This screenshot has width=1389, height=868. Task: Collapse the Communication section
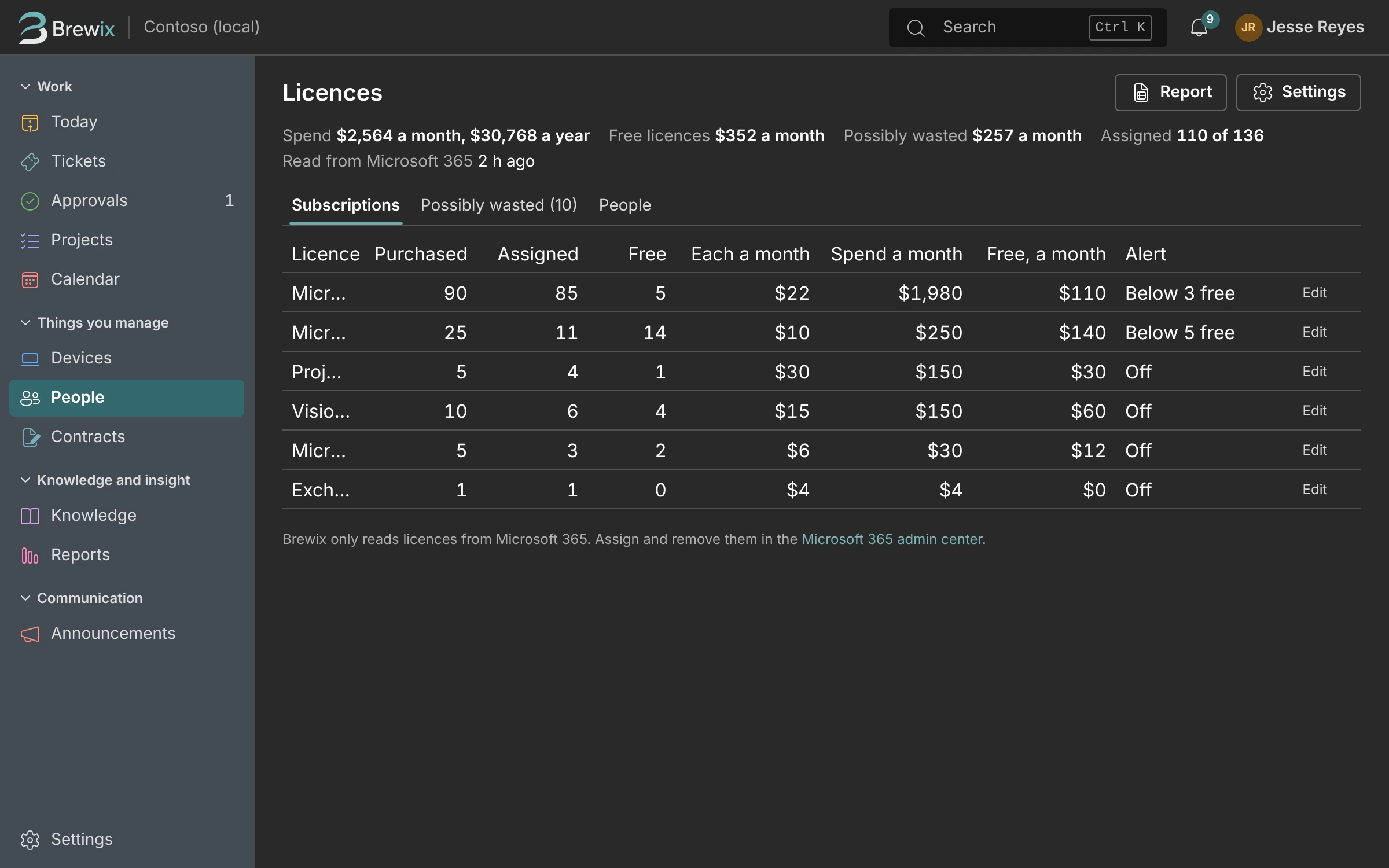point(82,598)
